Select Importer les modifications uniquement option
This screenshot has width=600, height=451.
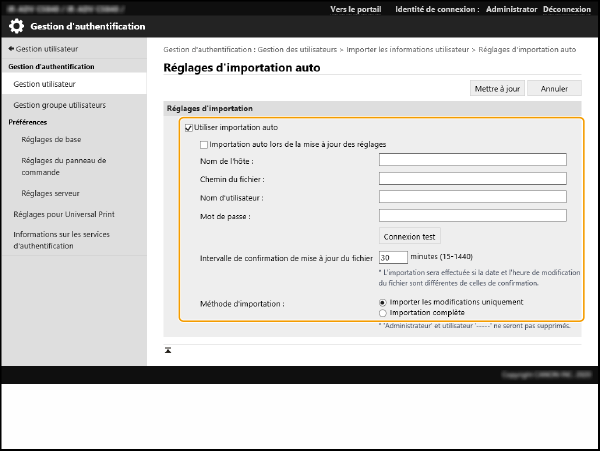(383, 301)
